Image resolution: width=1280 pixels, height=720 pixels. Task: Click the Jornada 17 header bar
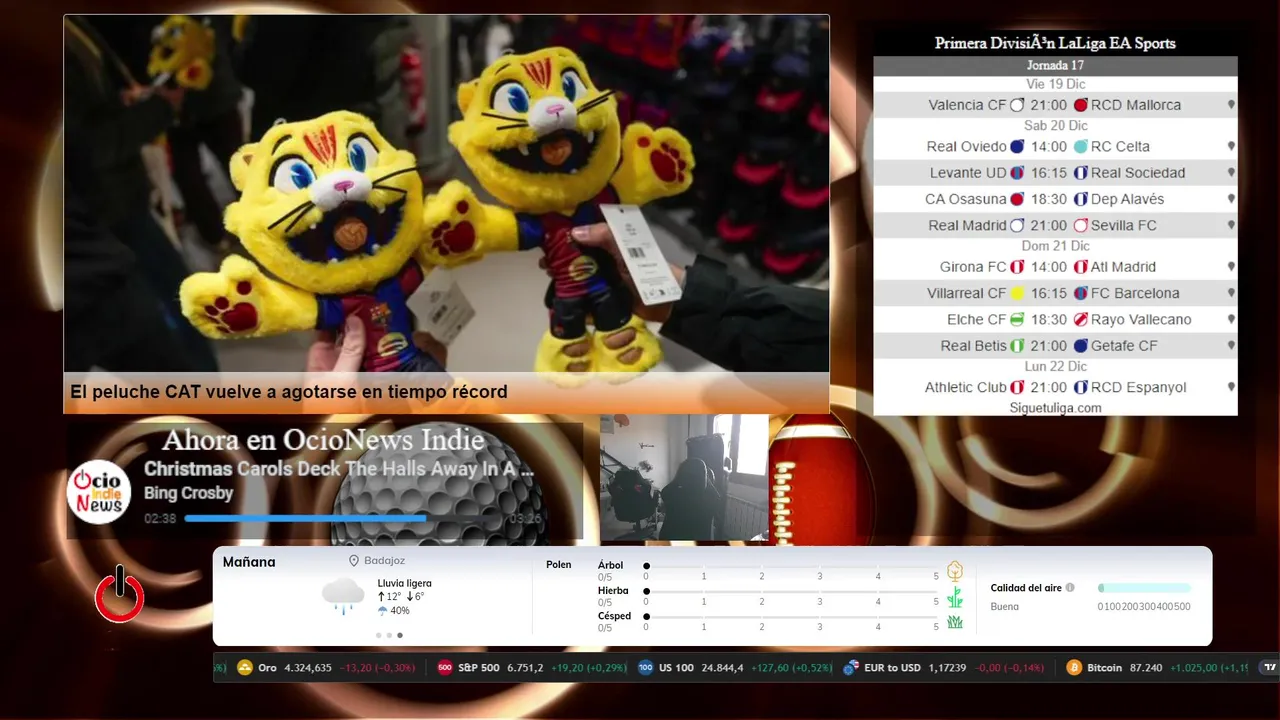(1055, 66)
